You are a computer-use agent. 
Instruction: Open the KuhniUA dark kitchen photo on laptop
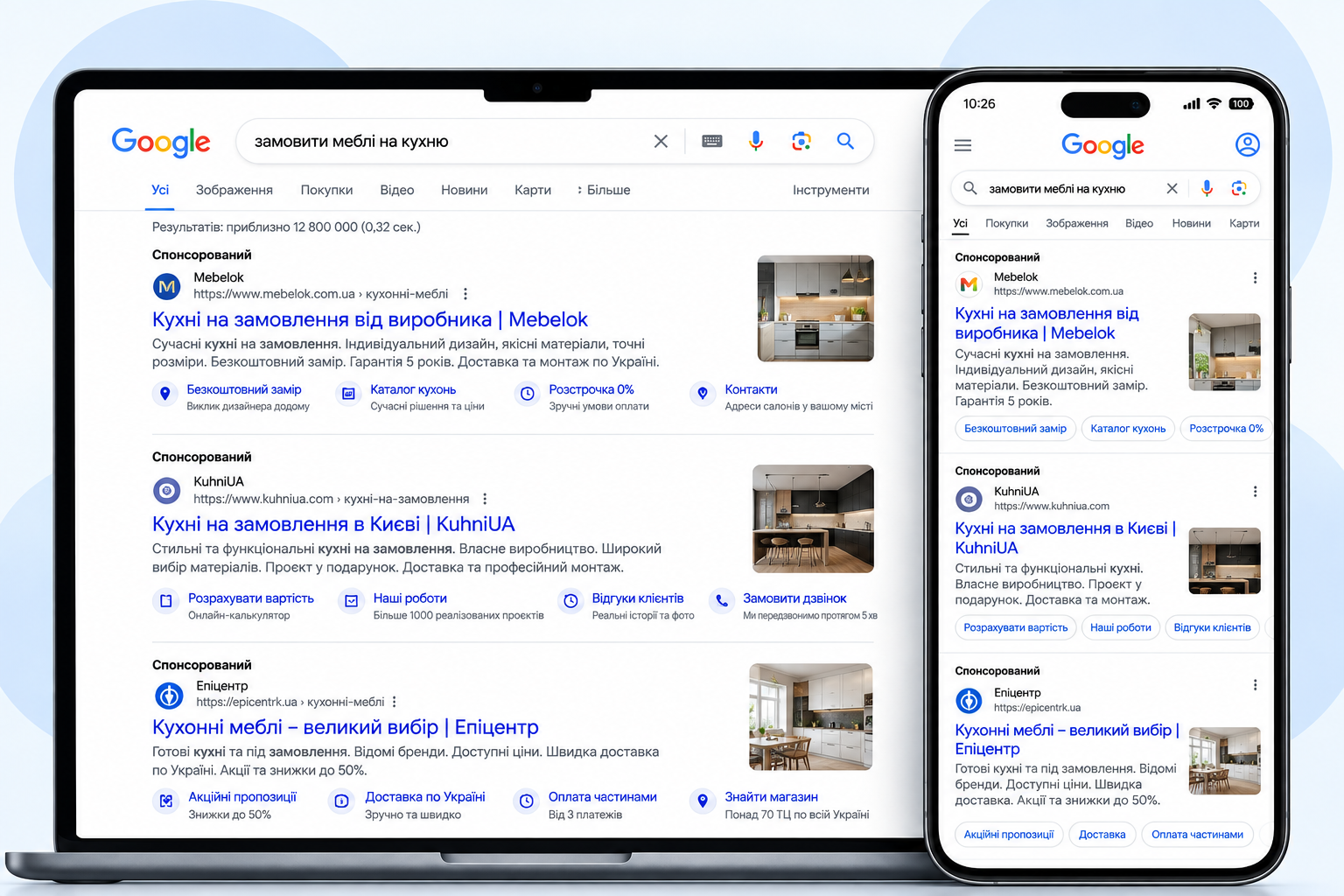pos(813,519)
